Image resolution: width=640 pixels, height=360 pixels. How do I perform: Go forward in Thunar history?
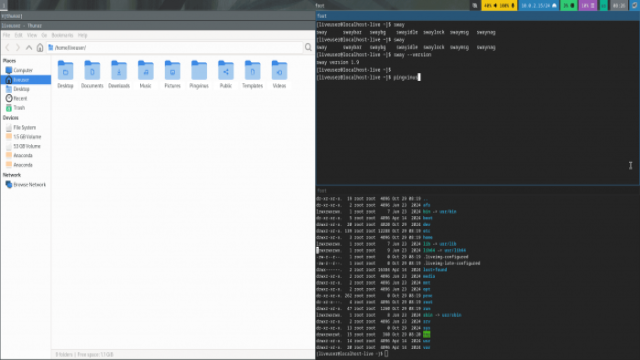click(18, 48)
